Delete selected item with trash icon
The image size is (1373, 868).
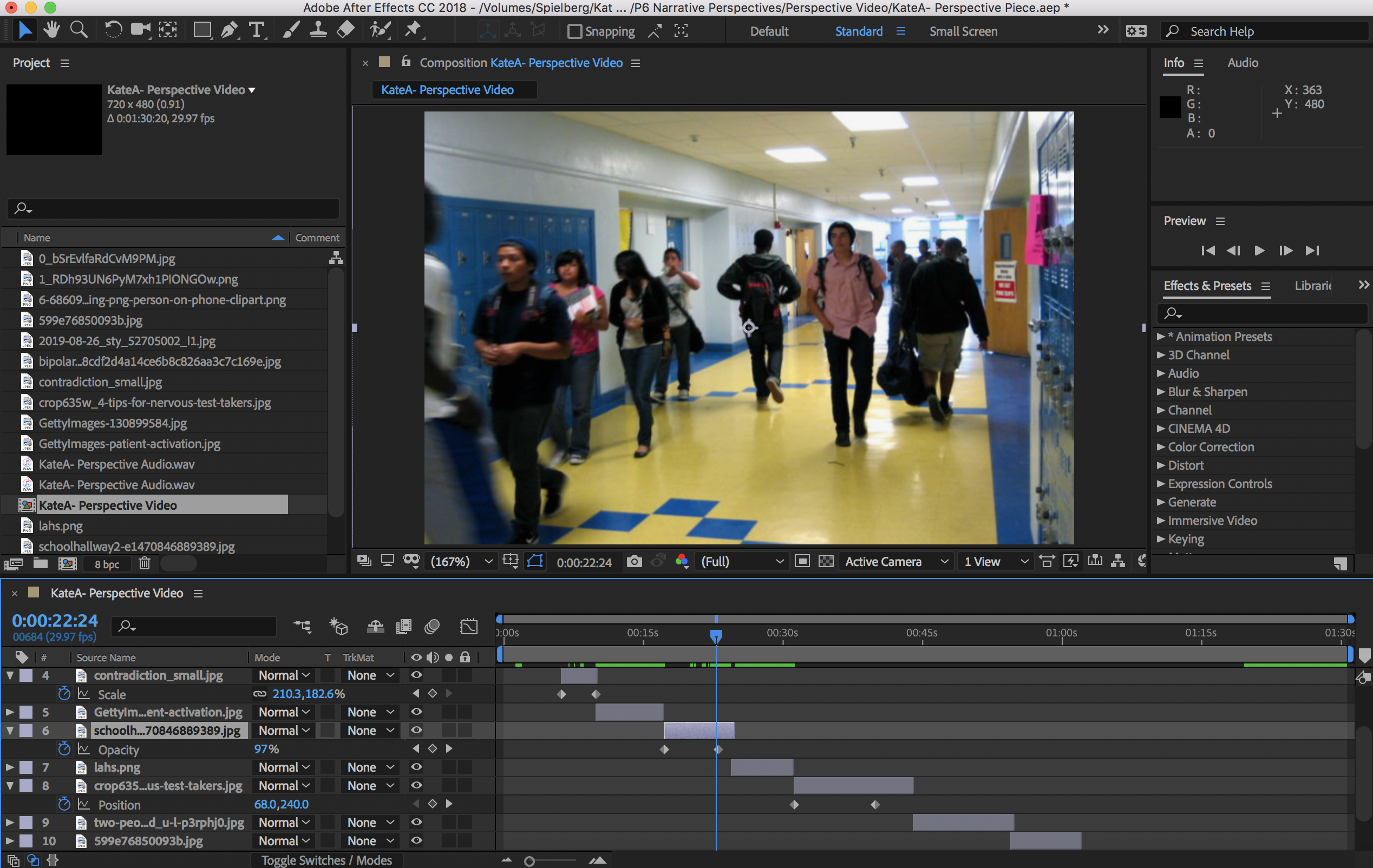tap(145, 564)
